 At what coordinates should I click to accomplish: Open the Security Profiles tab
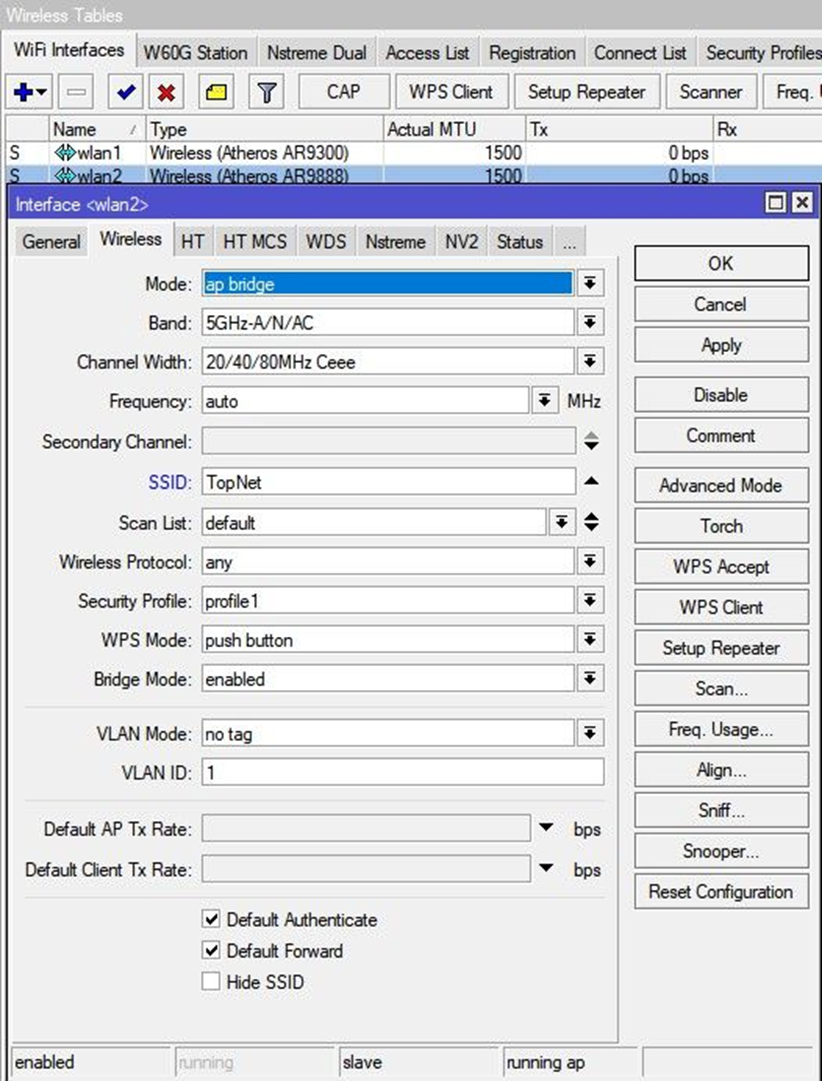[760, 52]
